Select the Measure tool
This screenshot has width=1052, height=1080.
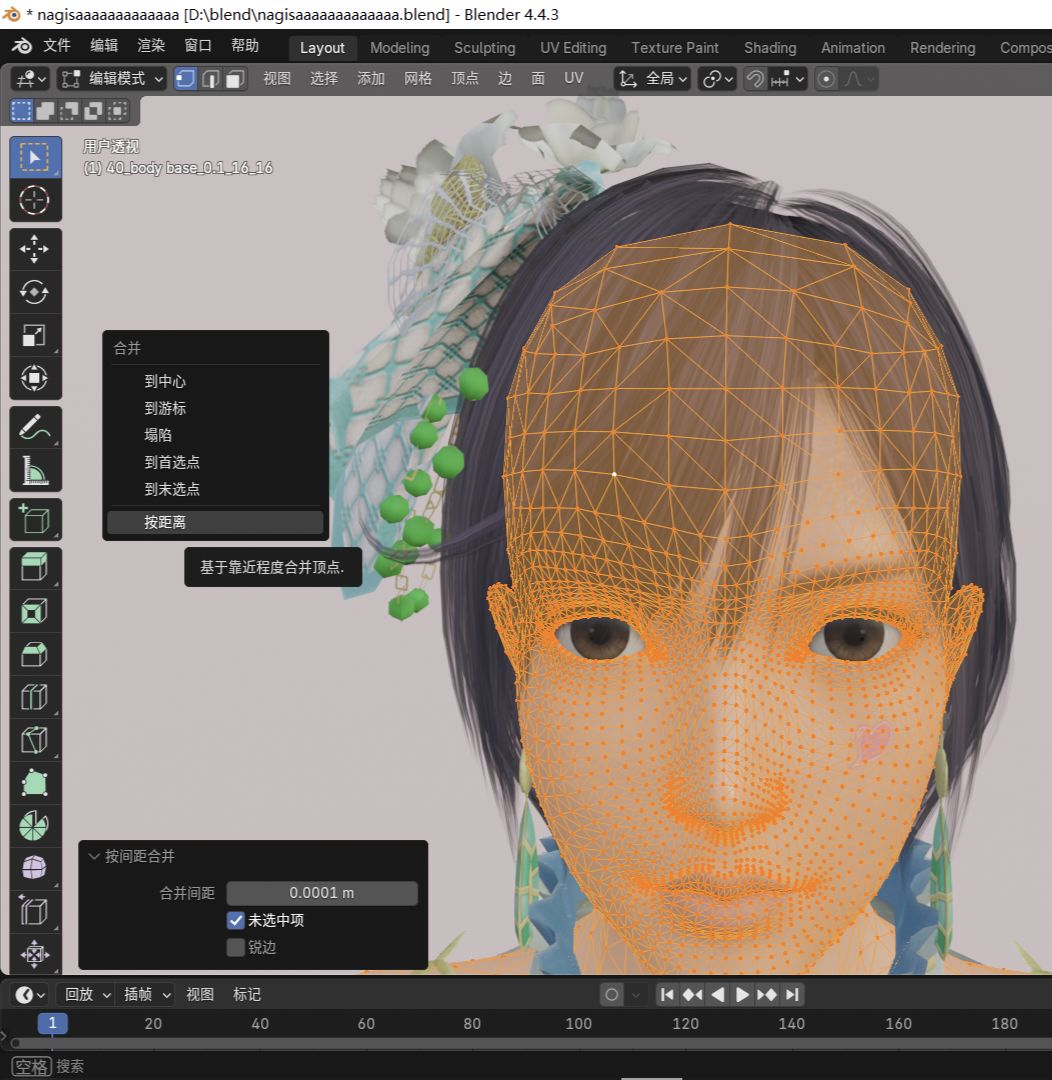pyautogui.click(x=35, y=470)
